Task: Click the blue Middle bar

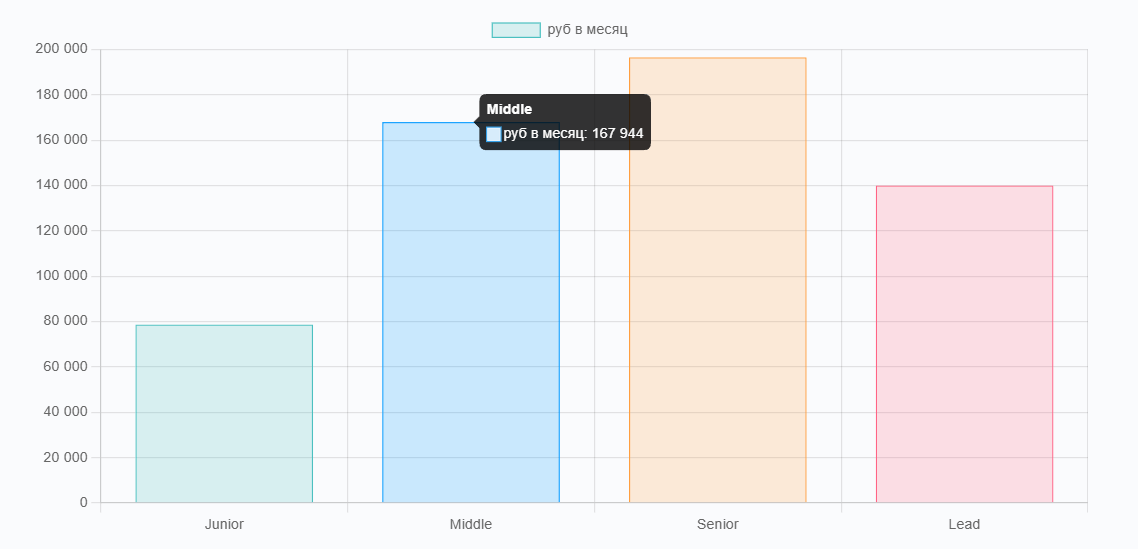Action: 471,312
